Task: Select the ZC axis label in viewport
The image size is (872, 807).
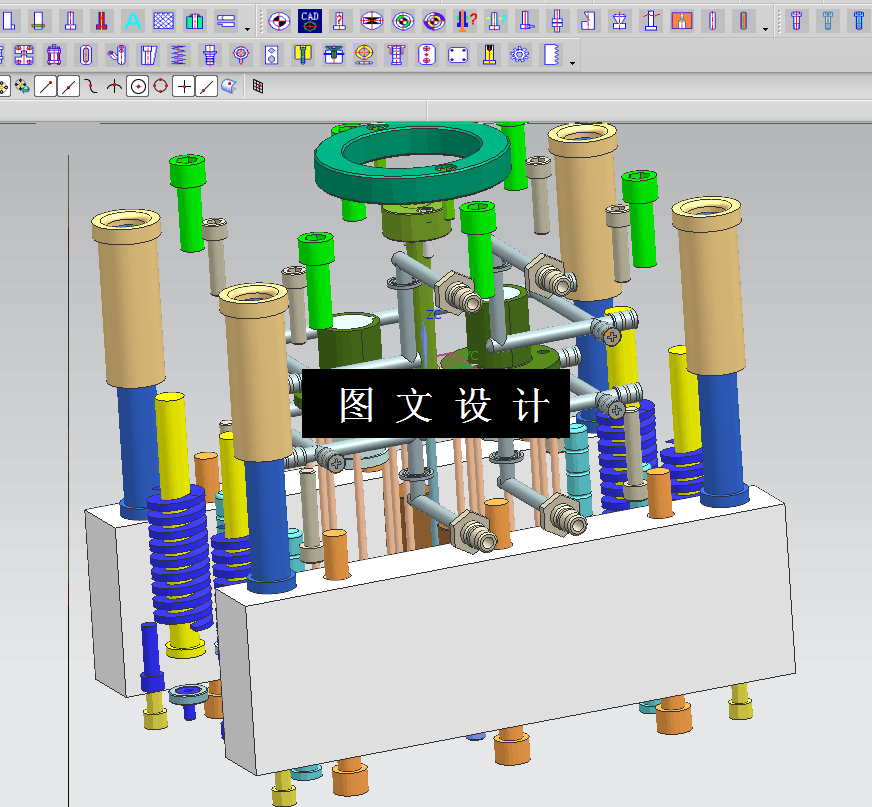Action: point(434,314)
